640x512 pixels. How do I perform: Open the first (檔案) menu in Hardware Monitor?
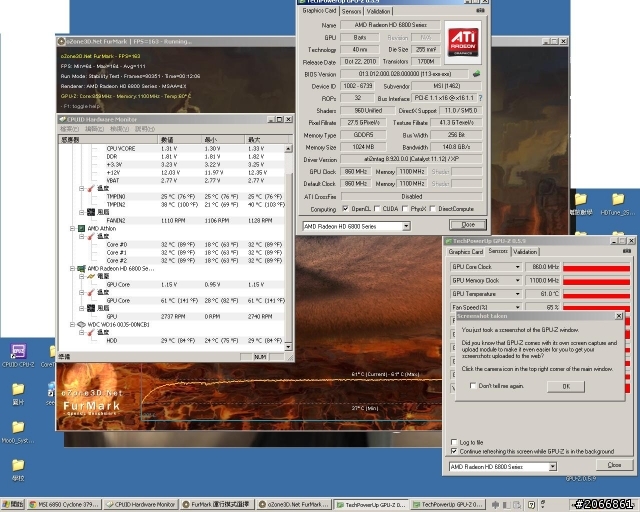click(69, 129)
